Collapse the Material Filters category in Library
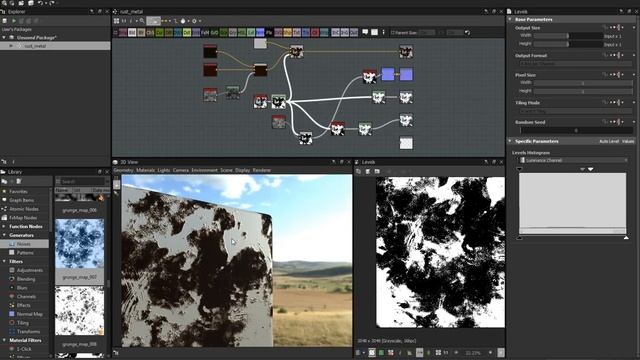 4,340
